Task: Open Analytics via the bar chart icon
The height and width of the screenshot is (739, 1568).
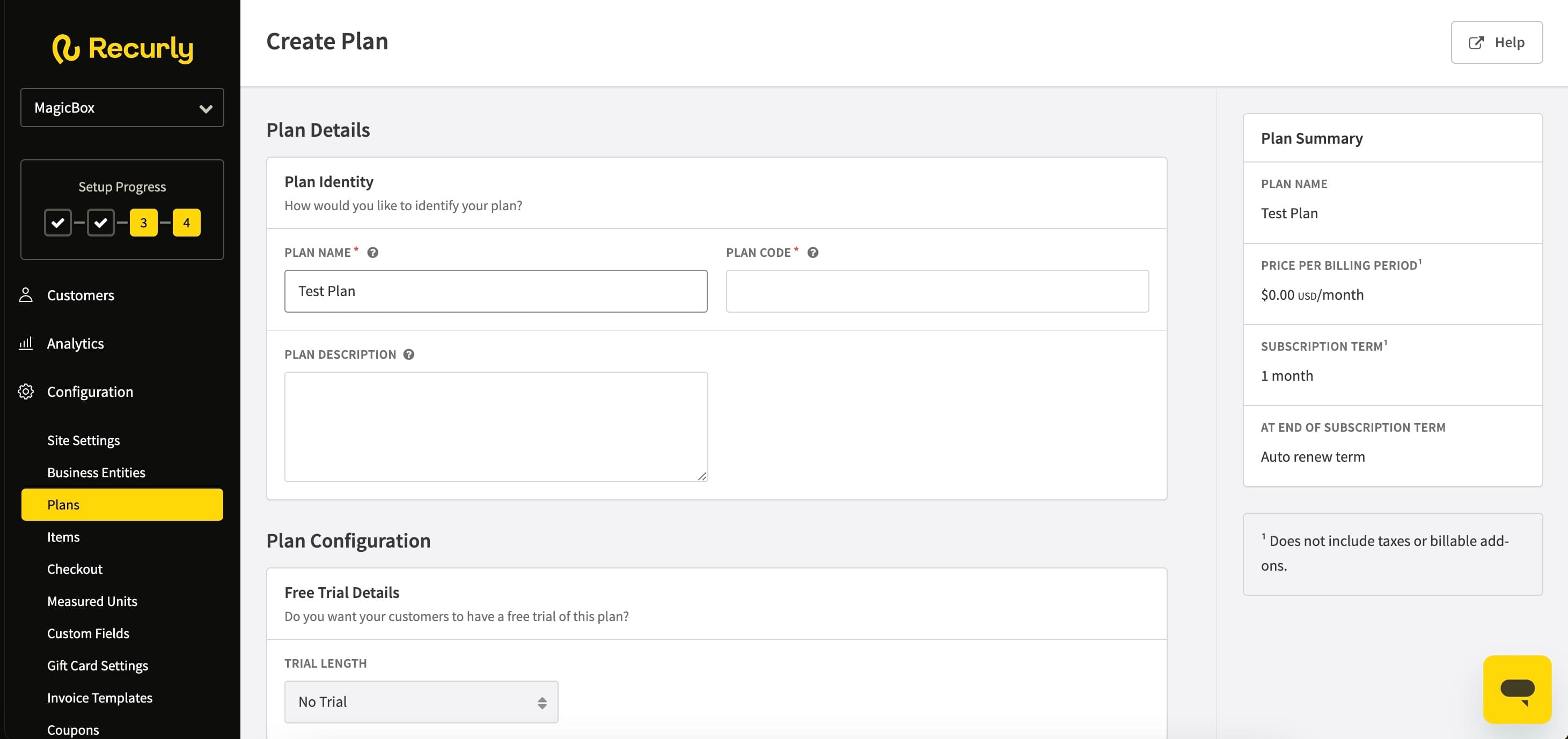Action: [x=26, y=343]
